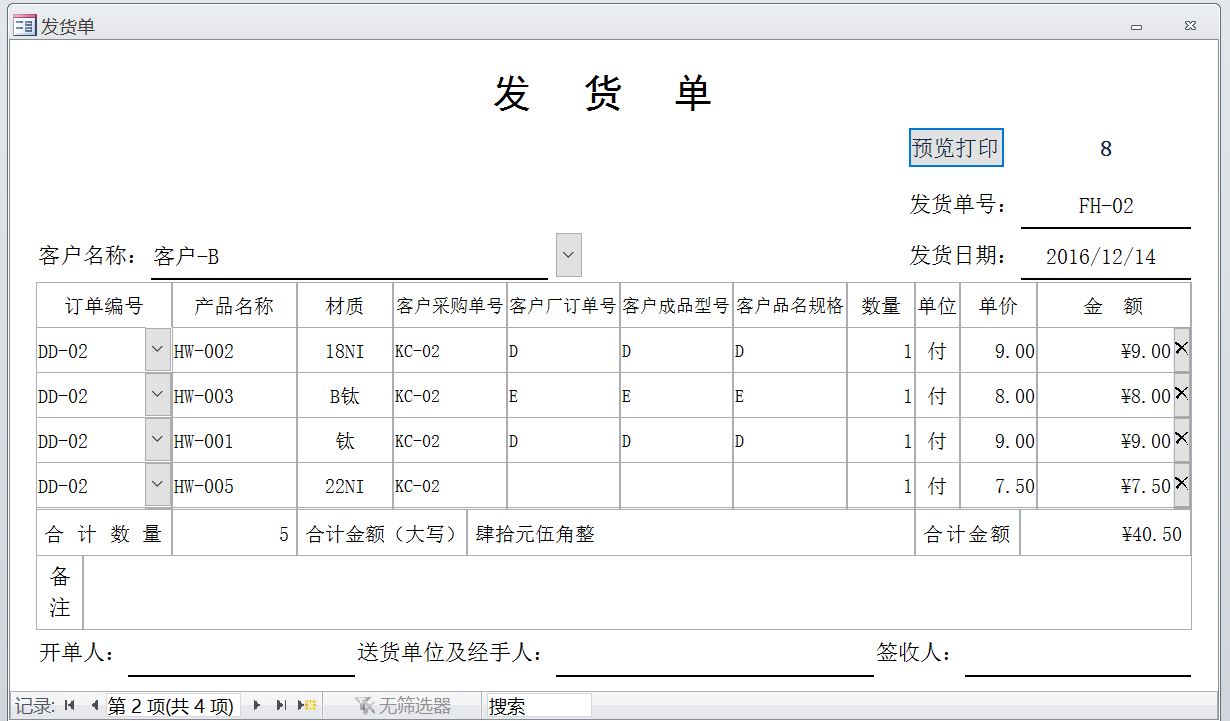Jump to the last record
Screen dimensions: 1230x721
pos(281,706)
